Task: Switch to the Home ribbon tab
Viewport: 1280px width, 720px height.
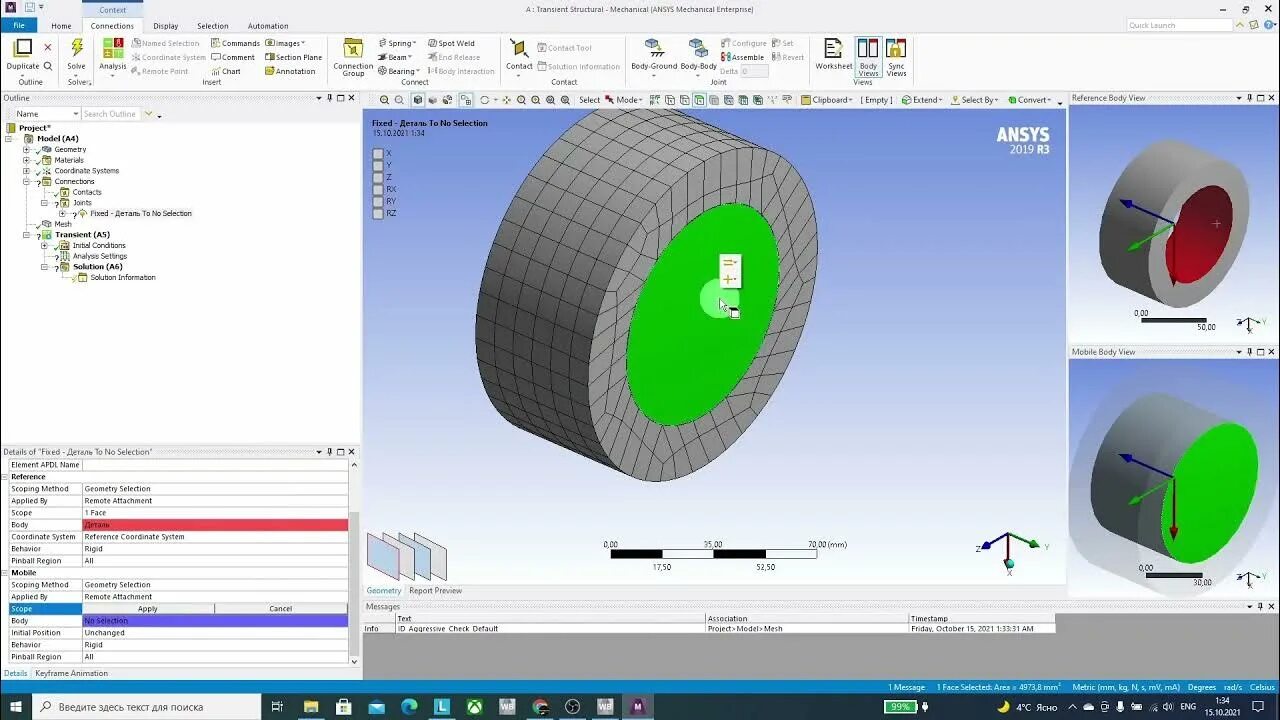Action: tap(61, 26)
